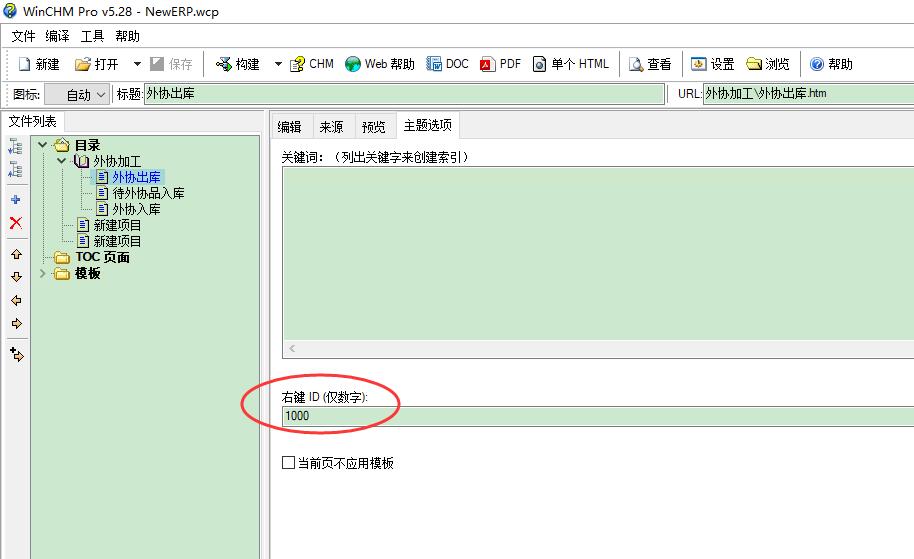Click the blue plus add-item icon

click(16, 200)
